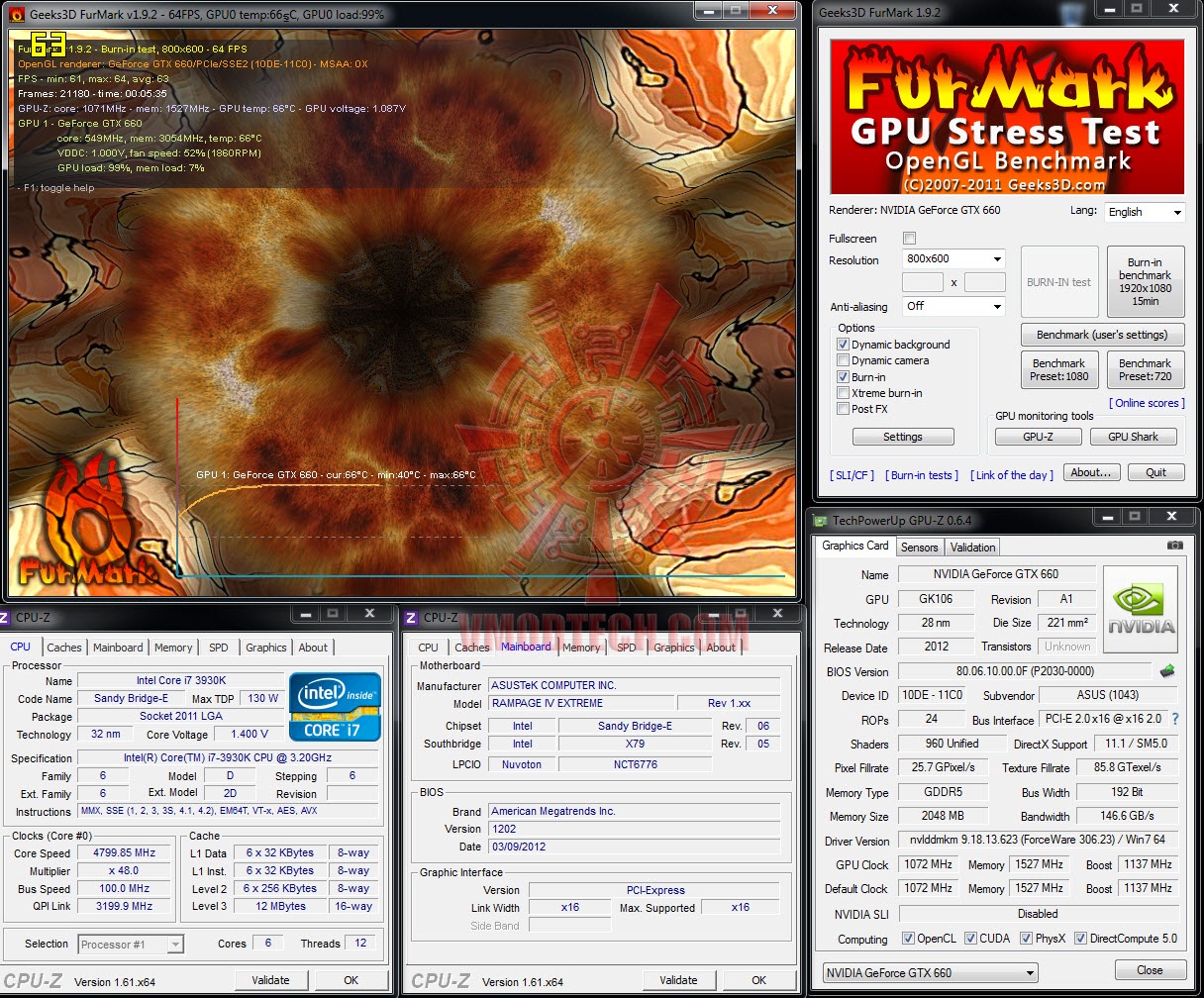Toggle the OpenCL computing checkbox
Image resolution: width=1204 pixels, height=998 pixels.
[x=908, y=939]
